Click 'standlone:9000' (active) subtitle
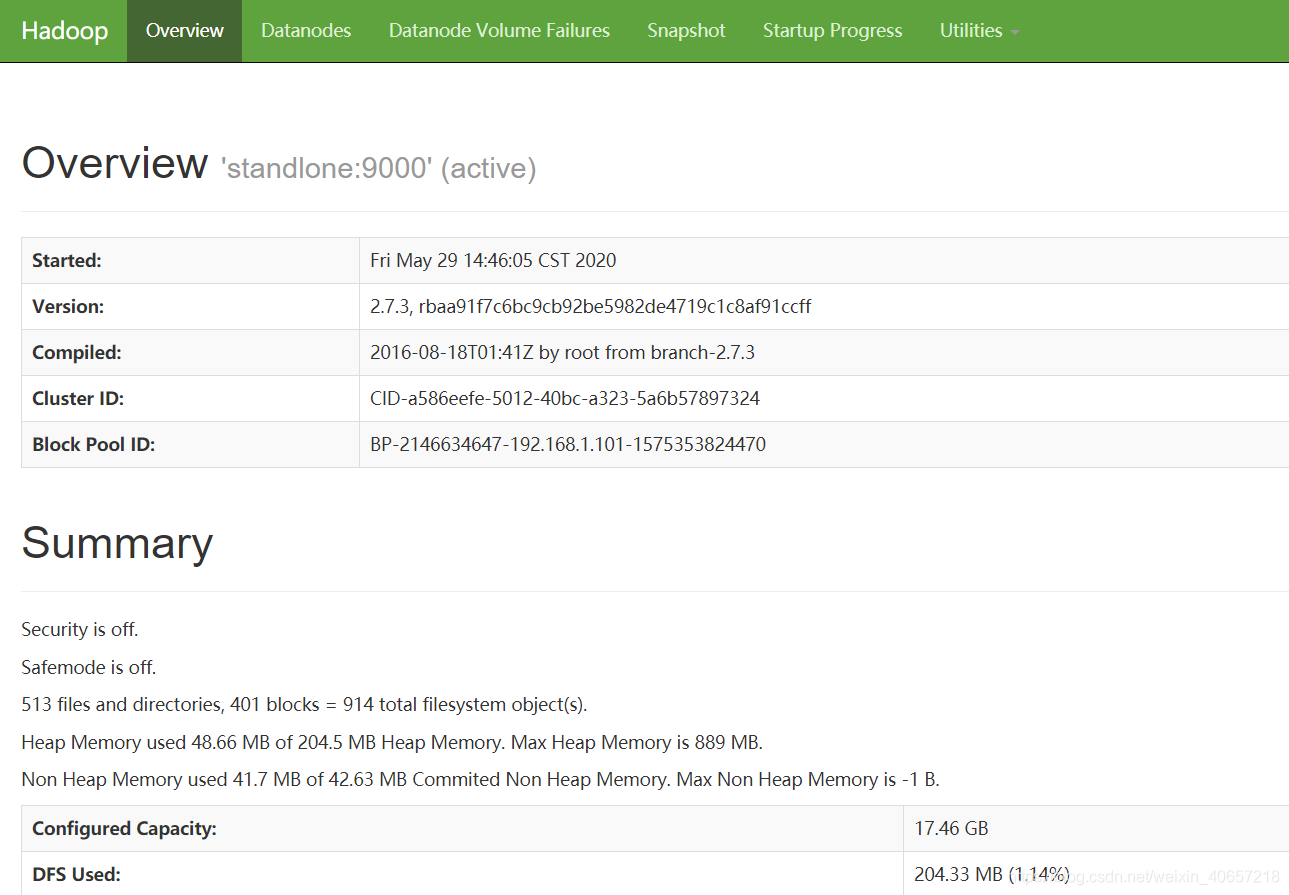 click(x=378, y=168)
